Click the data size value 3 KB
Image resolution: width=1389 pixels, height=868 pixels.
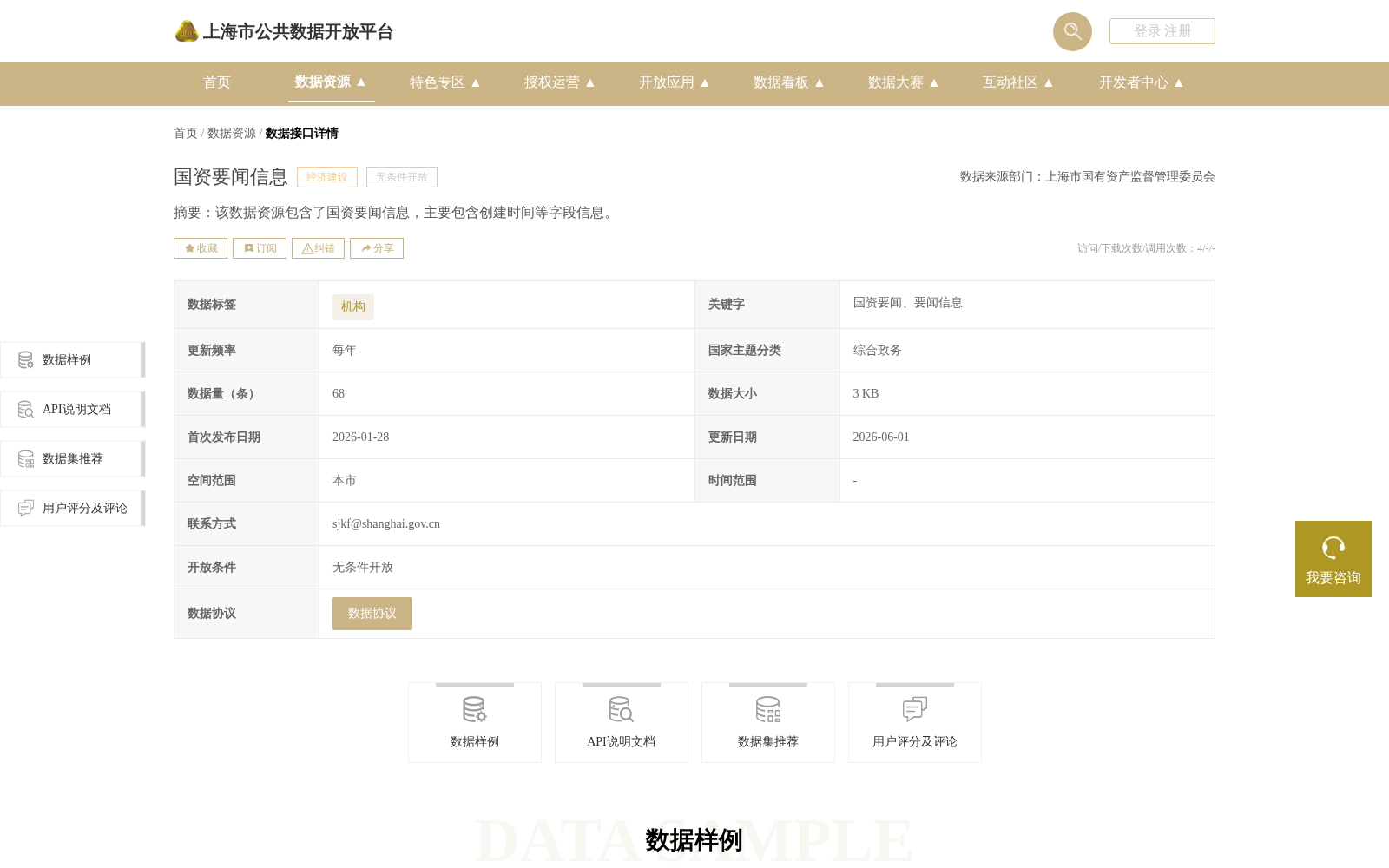click(866, 394)
